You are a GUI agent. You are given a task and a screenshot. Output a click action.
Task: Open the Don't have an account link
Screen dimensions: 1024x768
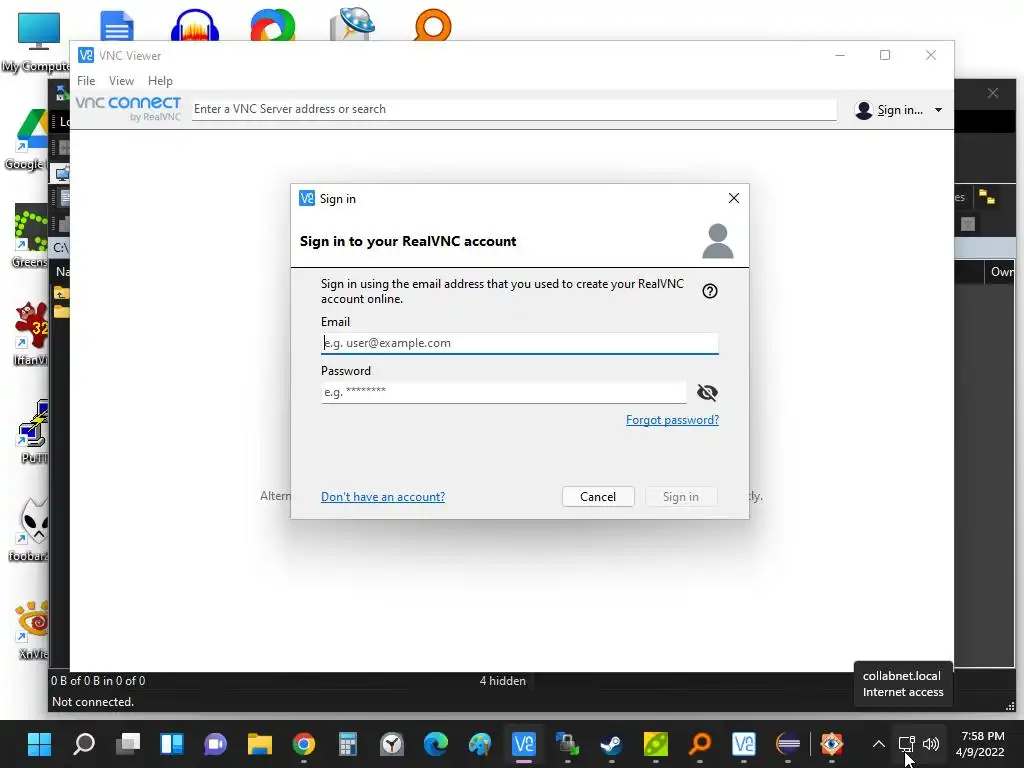coord(383,496)
